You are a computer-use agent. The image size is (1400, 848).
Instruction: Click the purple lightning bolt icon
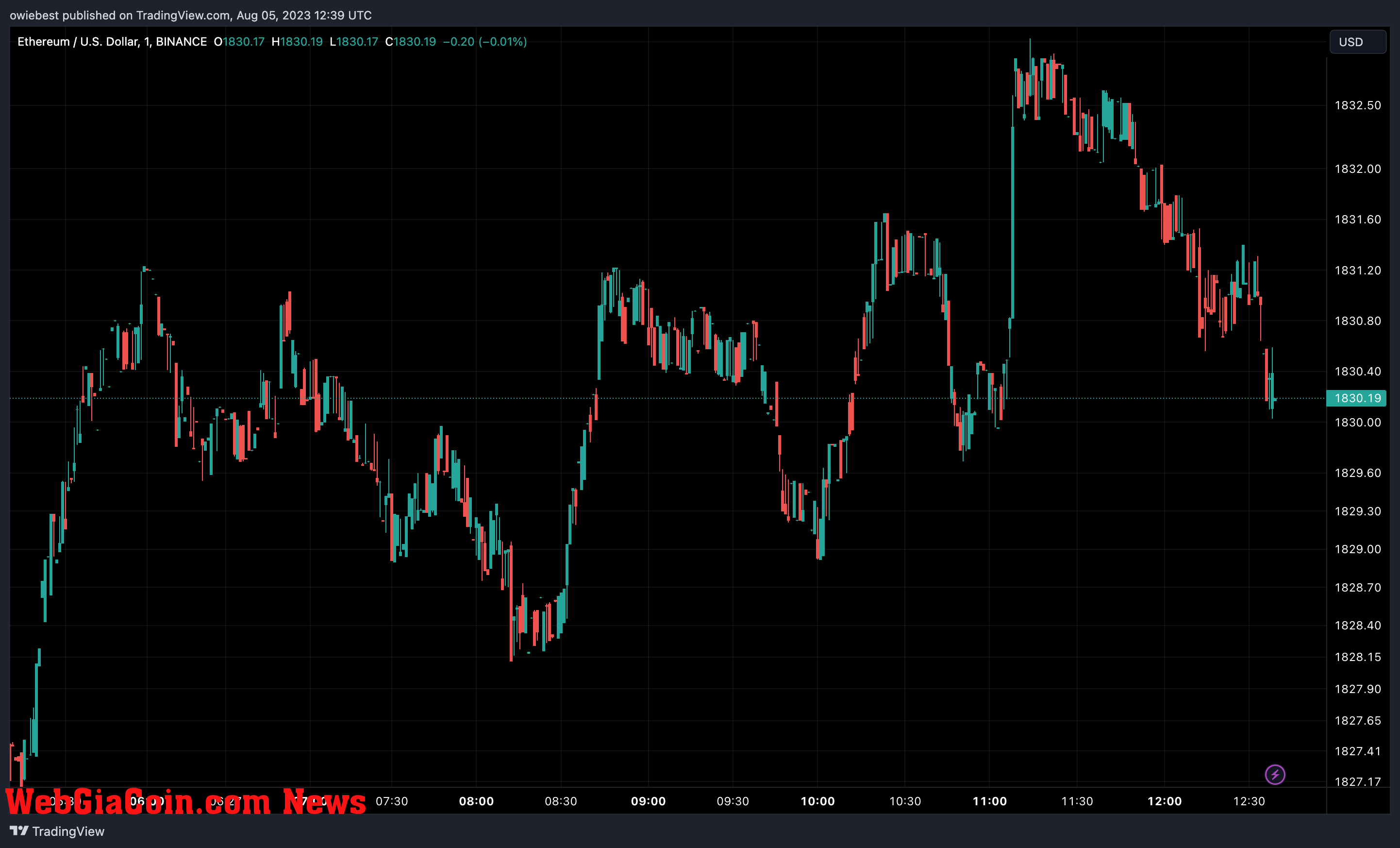pos(1275,774)
